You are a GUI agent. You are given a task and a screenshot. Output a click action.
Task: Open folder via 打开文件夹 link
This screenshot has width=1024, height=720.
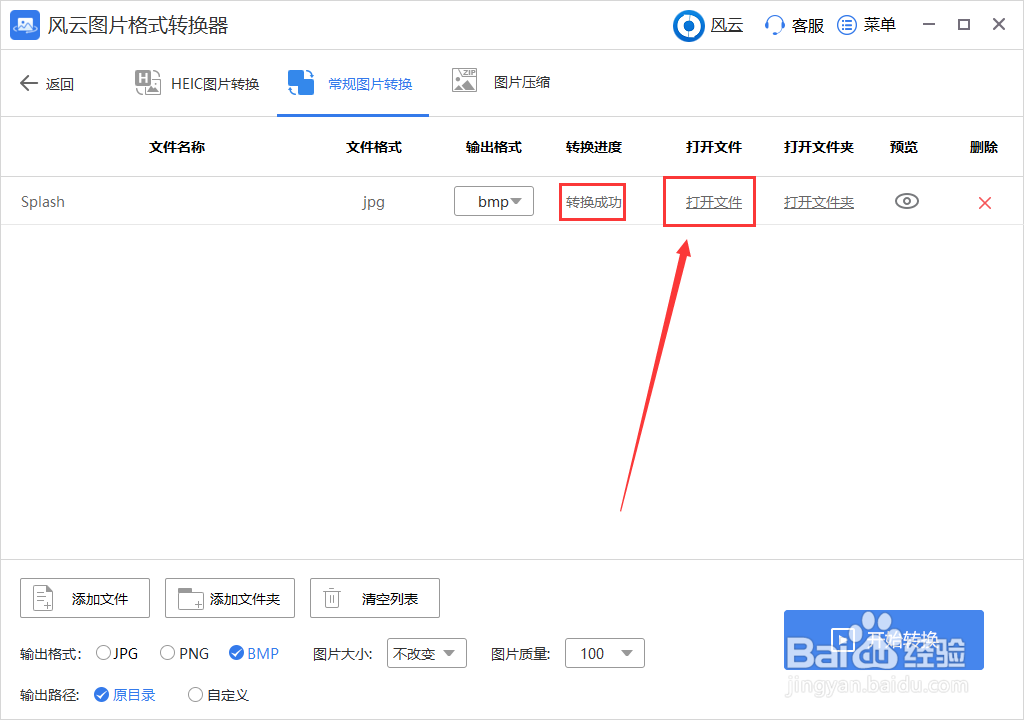click(x=818, y=201)
